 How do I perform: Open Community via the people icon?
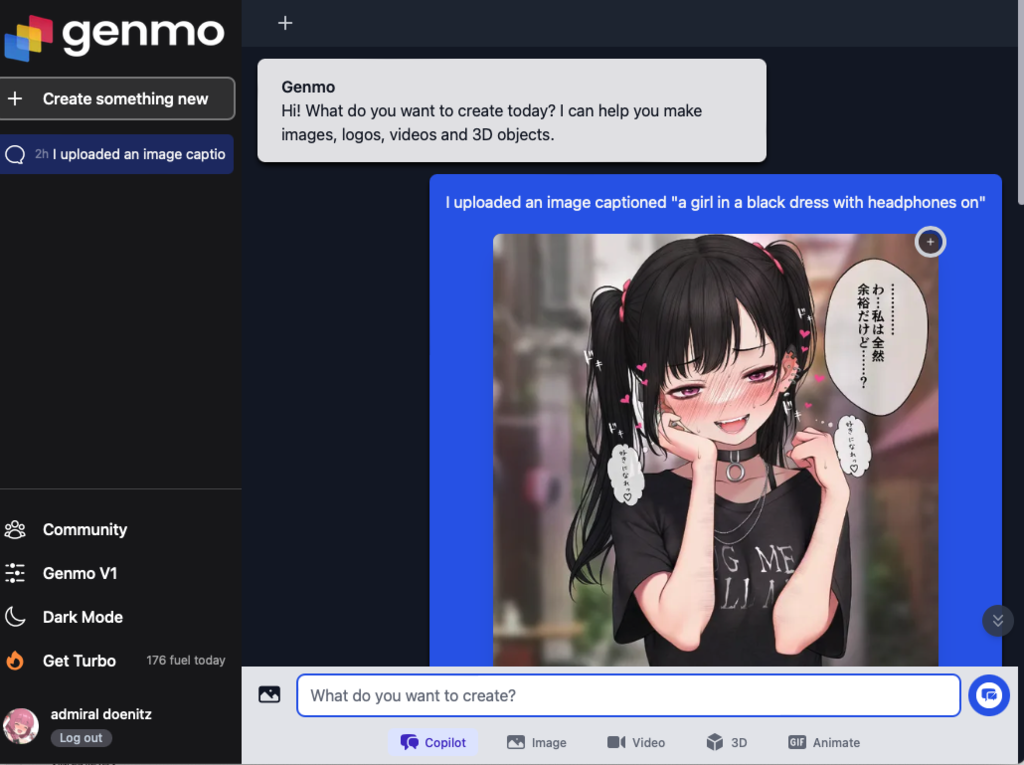(x=15, y=529)
